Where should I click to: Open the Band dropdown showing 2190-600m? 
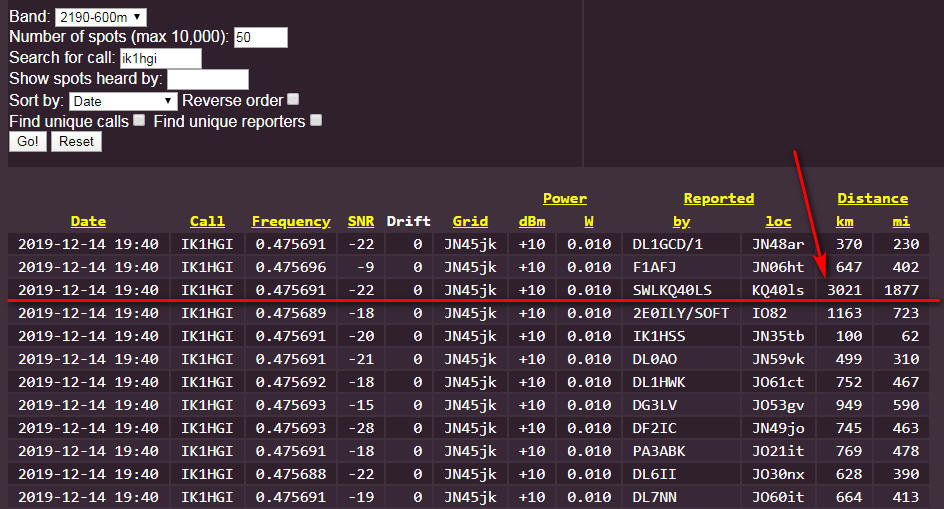[101, 17]
